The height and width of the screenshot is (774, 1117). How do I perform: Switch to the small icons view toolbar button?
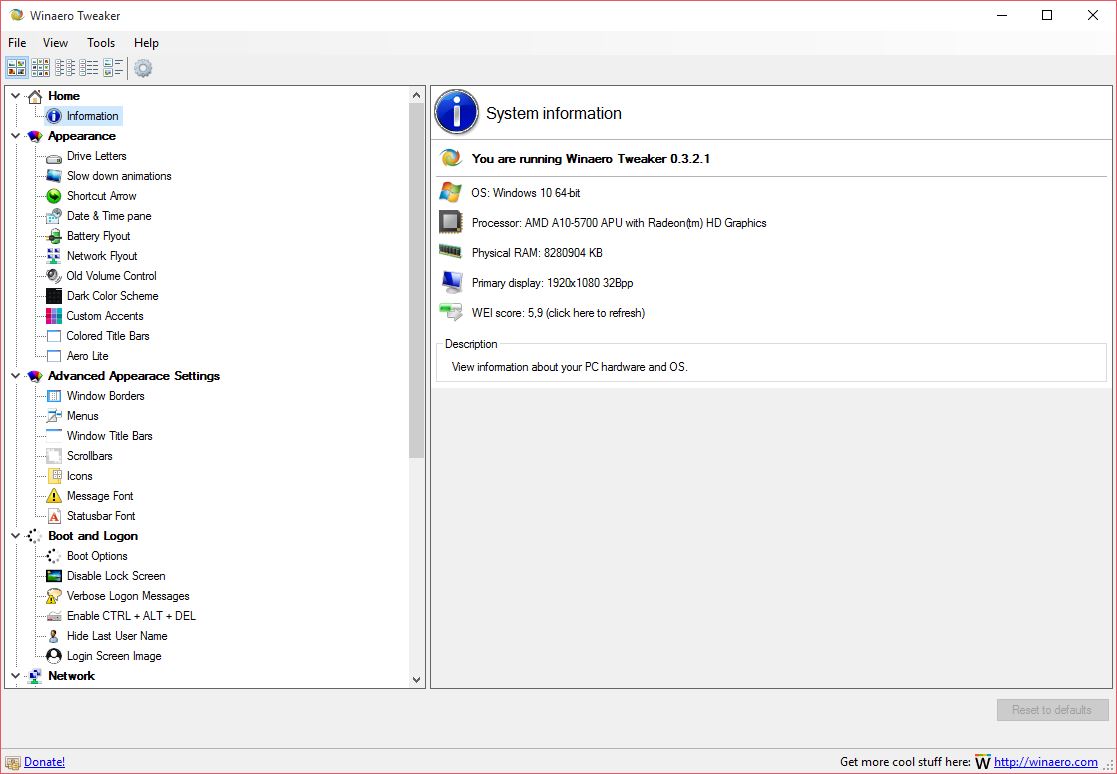click(x=41, y=68)
